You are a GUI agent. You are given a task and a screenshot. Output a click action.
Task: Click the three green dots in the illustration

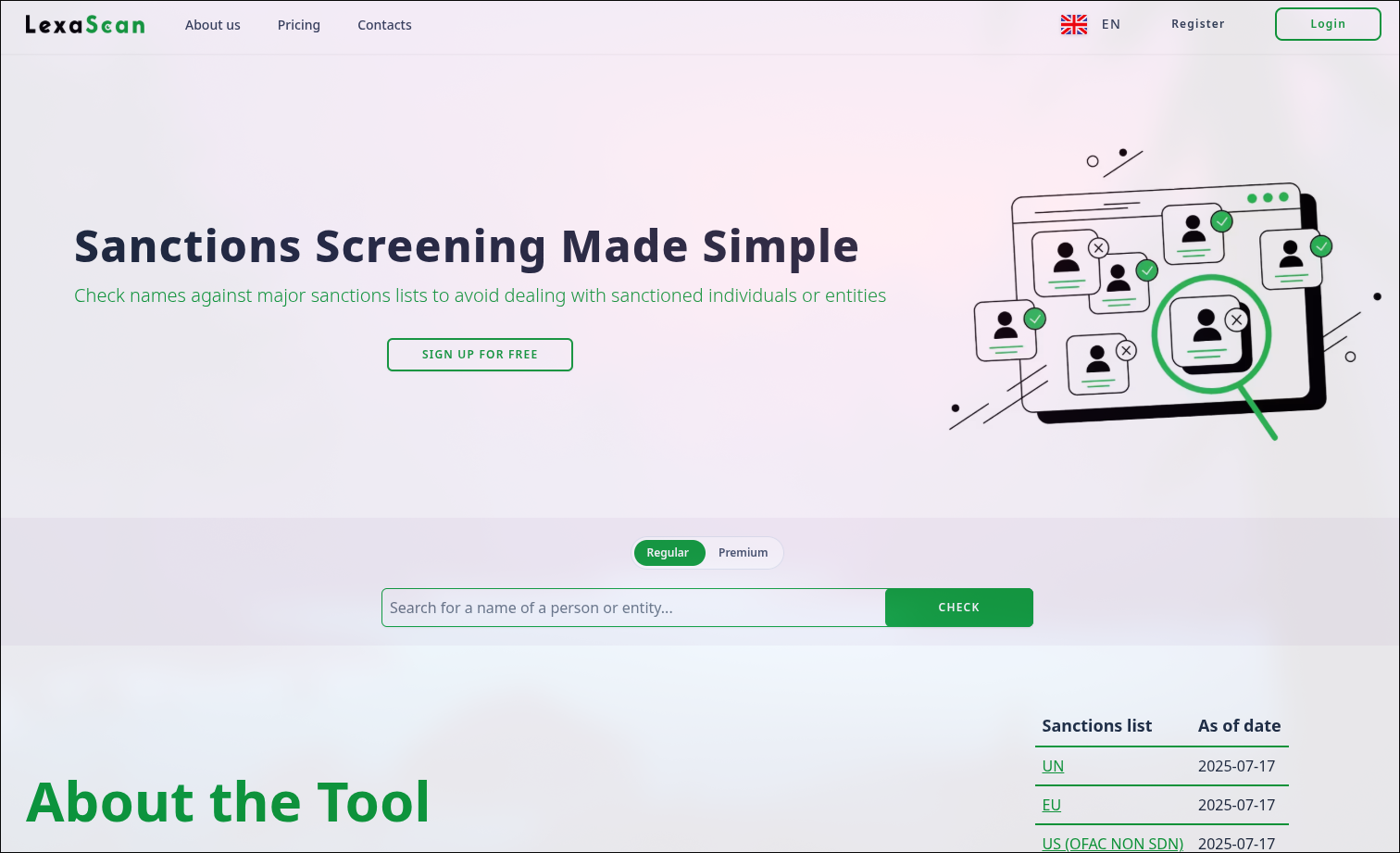point(1268,197)
